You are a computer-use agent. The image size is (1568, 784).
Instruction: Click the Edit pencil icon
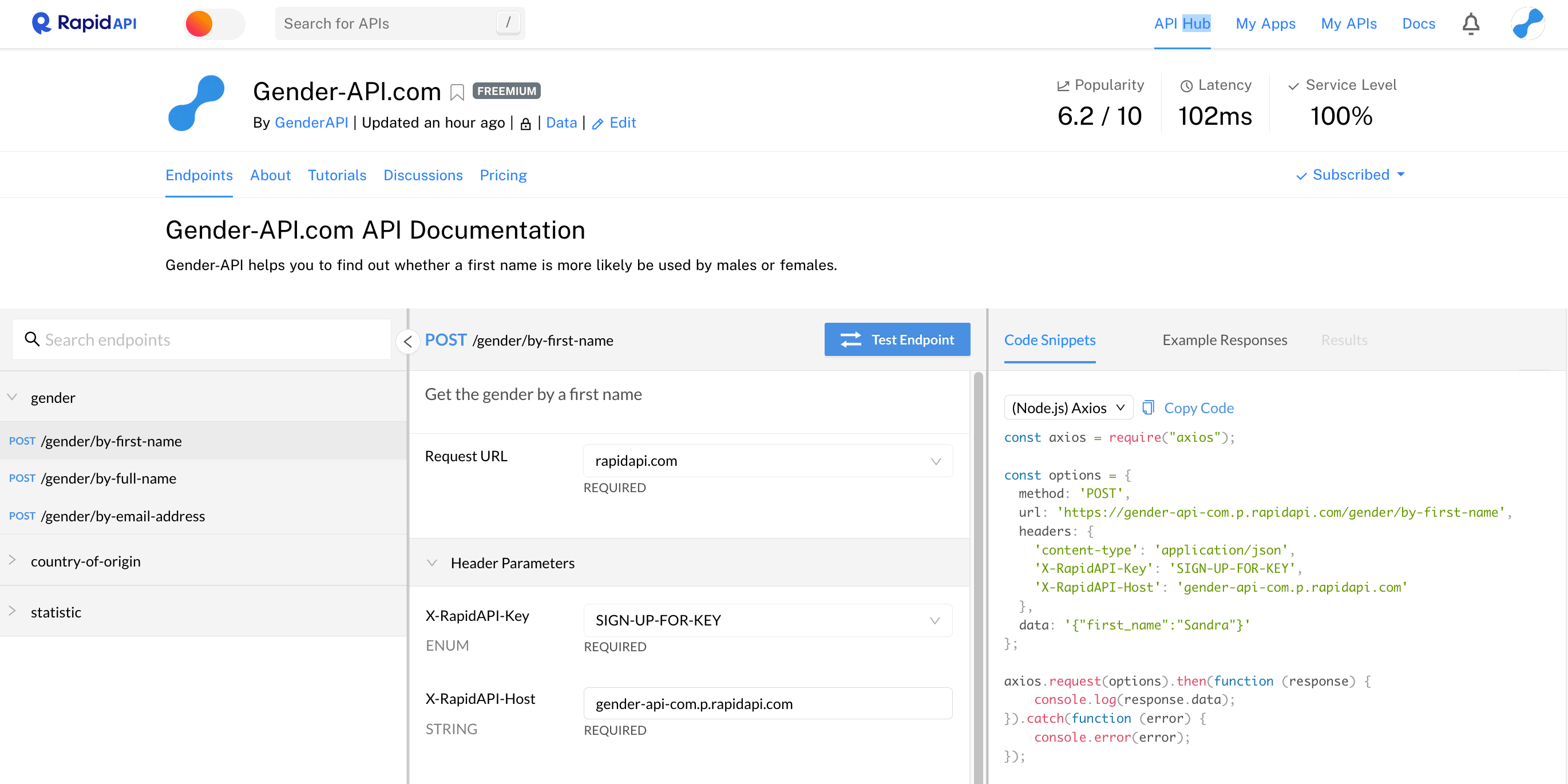(x=599, y=123)
